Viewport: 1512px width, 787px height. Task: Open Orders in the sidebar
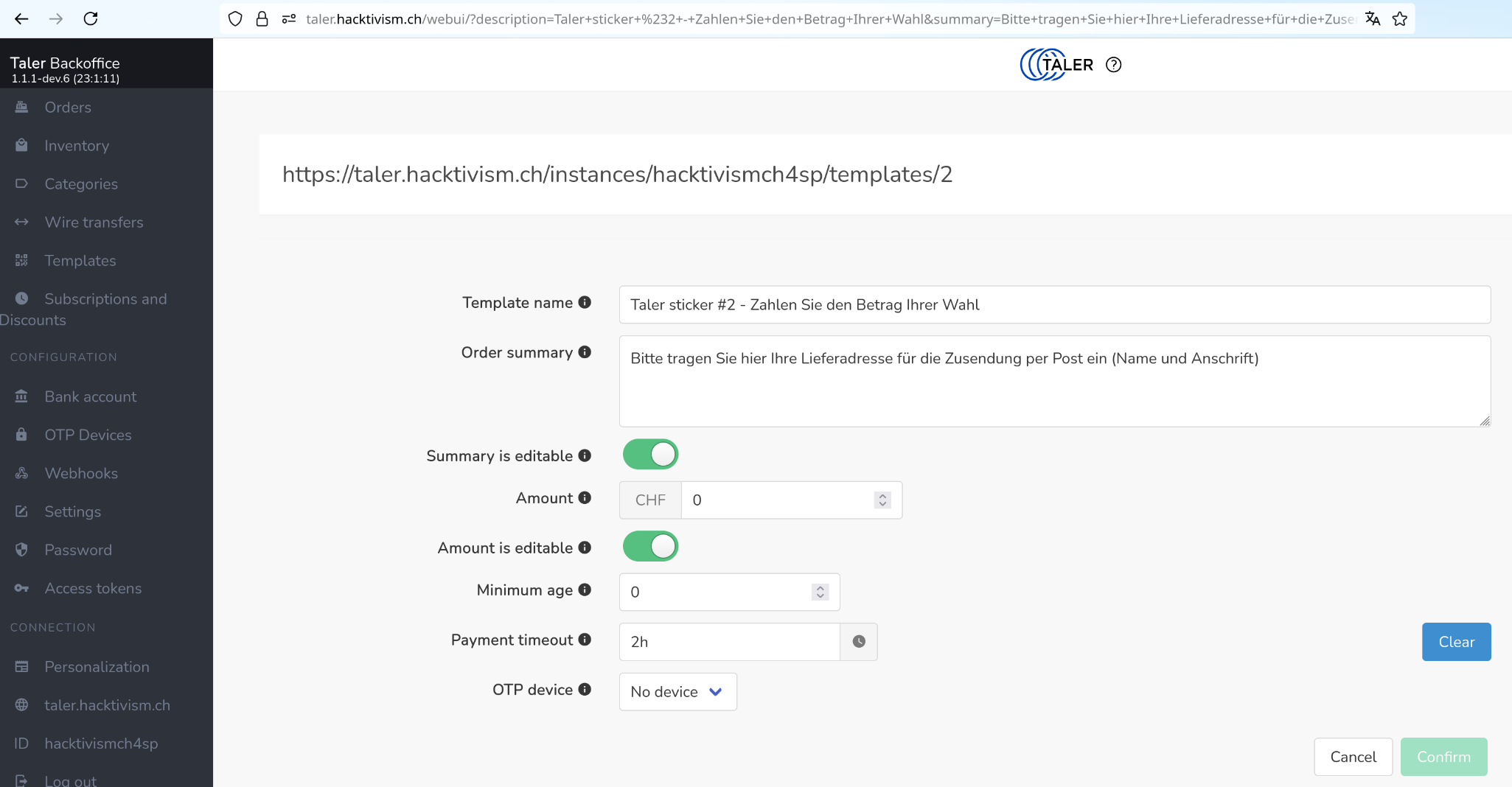click(68, 108)
